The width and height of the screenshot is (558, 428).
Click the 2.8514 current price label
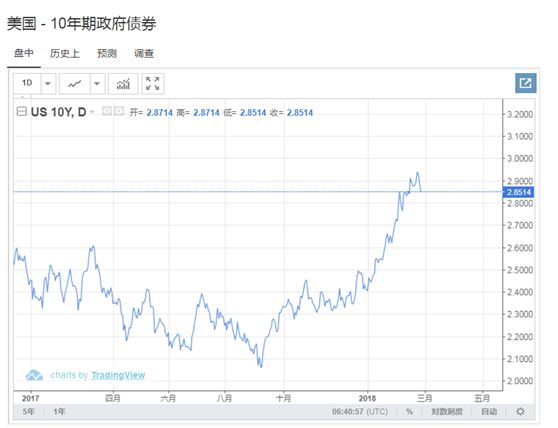coord(518,192)
